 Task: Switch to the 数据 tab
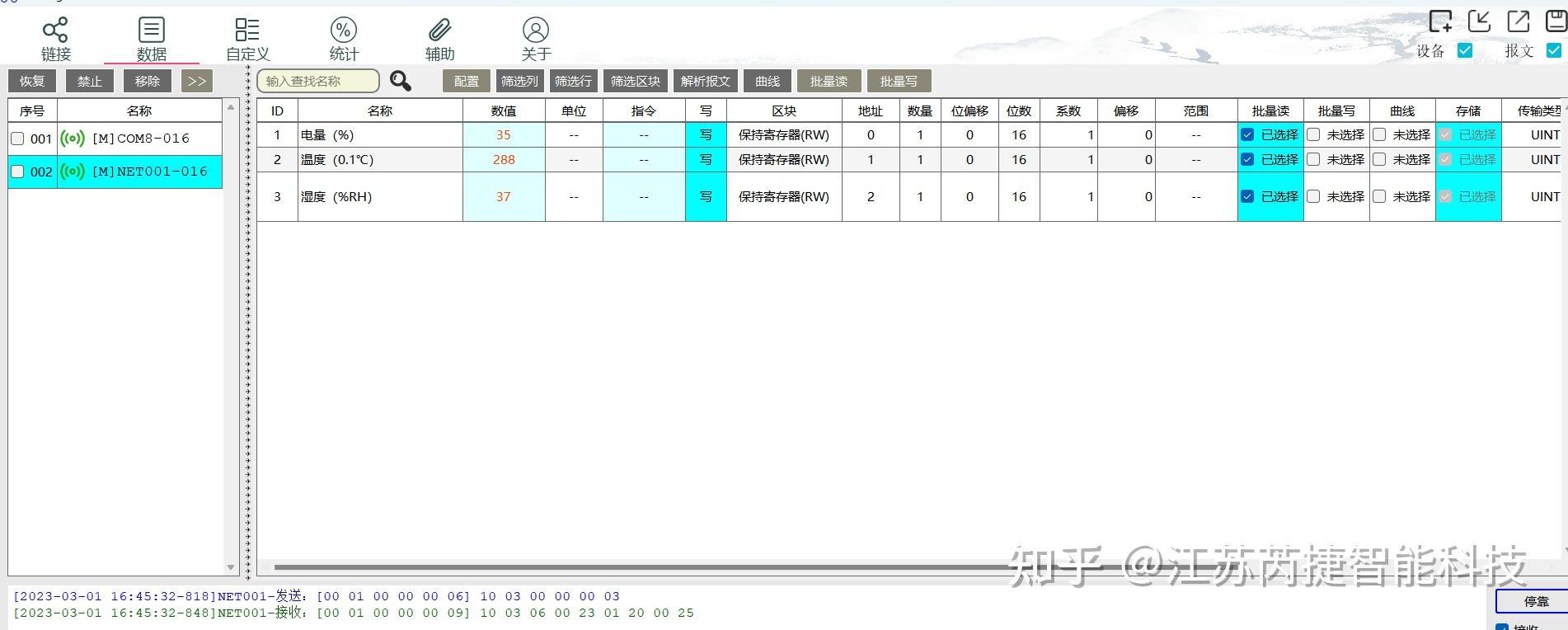152,39
